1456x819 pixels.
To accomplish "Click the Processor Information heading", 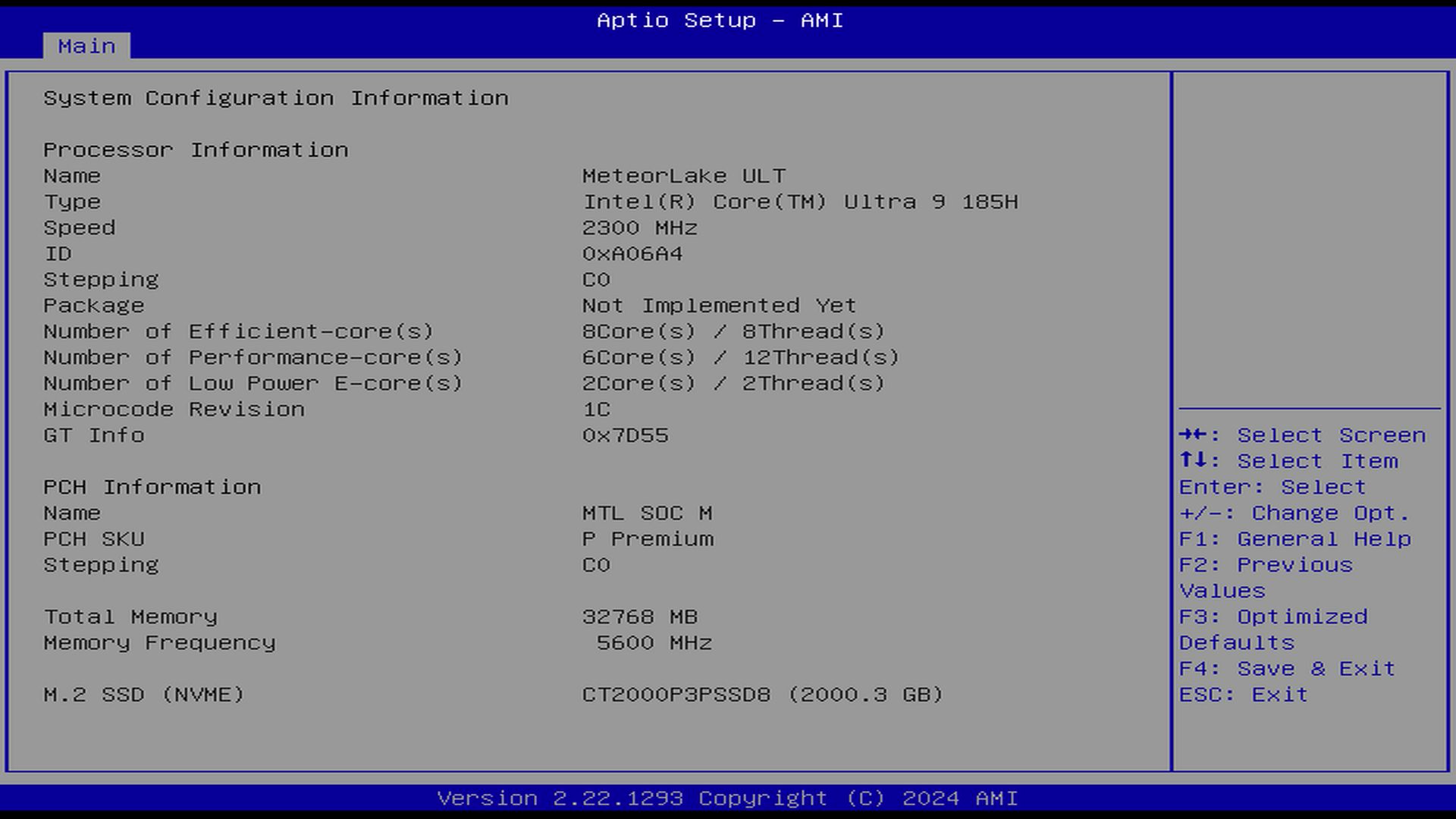I will [196, 150].
